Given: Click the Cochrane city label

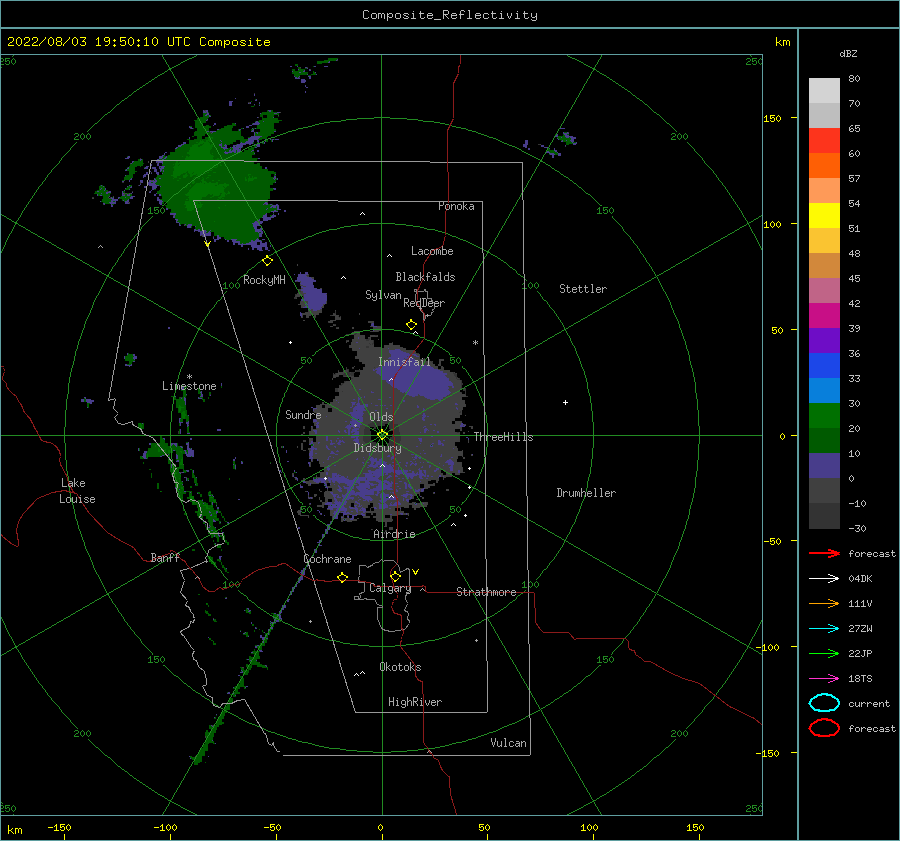Looking at the screenshot, I should pos(327,559).
